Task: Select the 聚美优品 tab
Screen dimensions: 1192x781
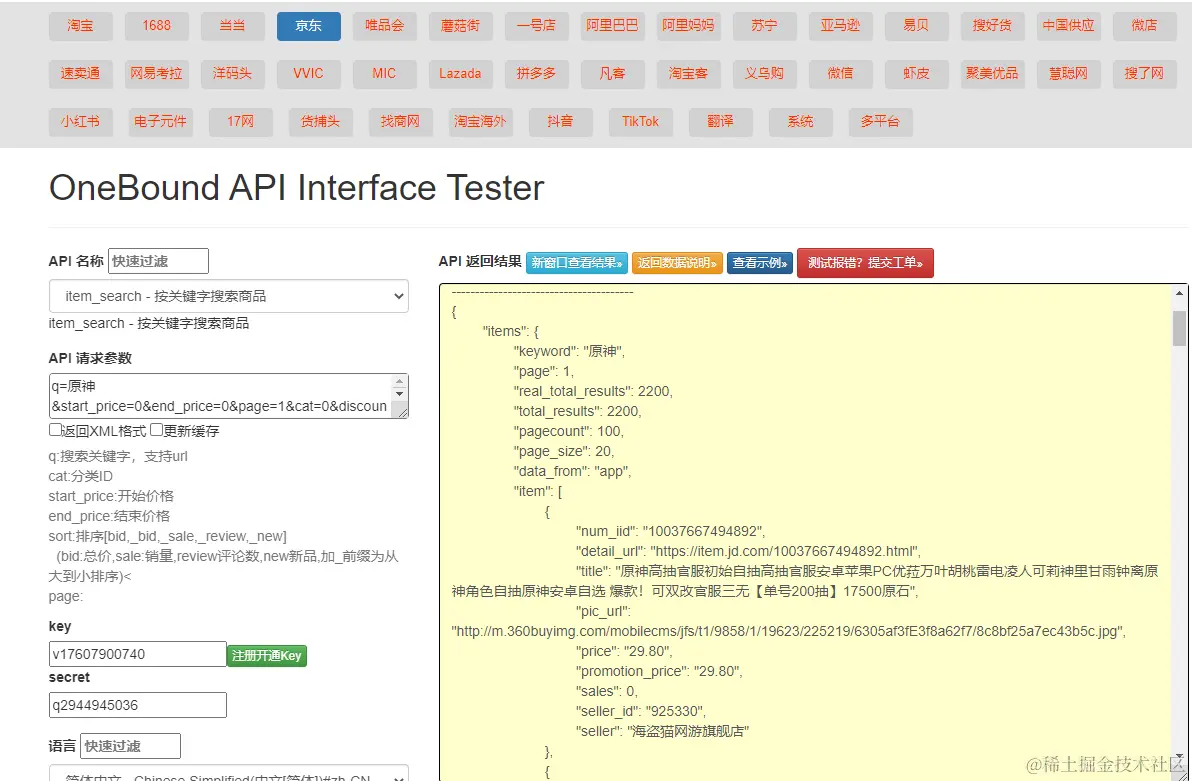Action: pyautogui.click(x=993, y=74)
